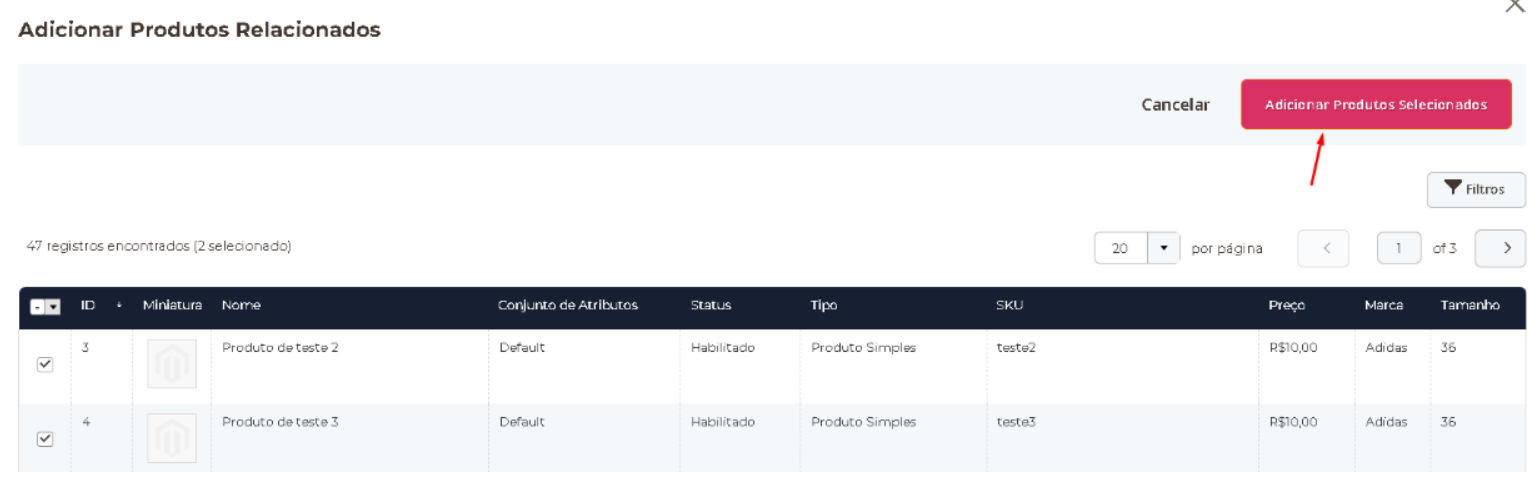Open the per-page count dropdown arrow
This screenshot has width=1540, height=484.
pos(1162,248)
